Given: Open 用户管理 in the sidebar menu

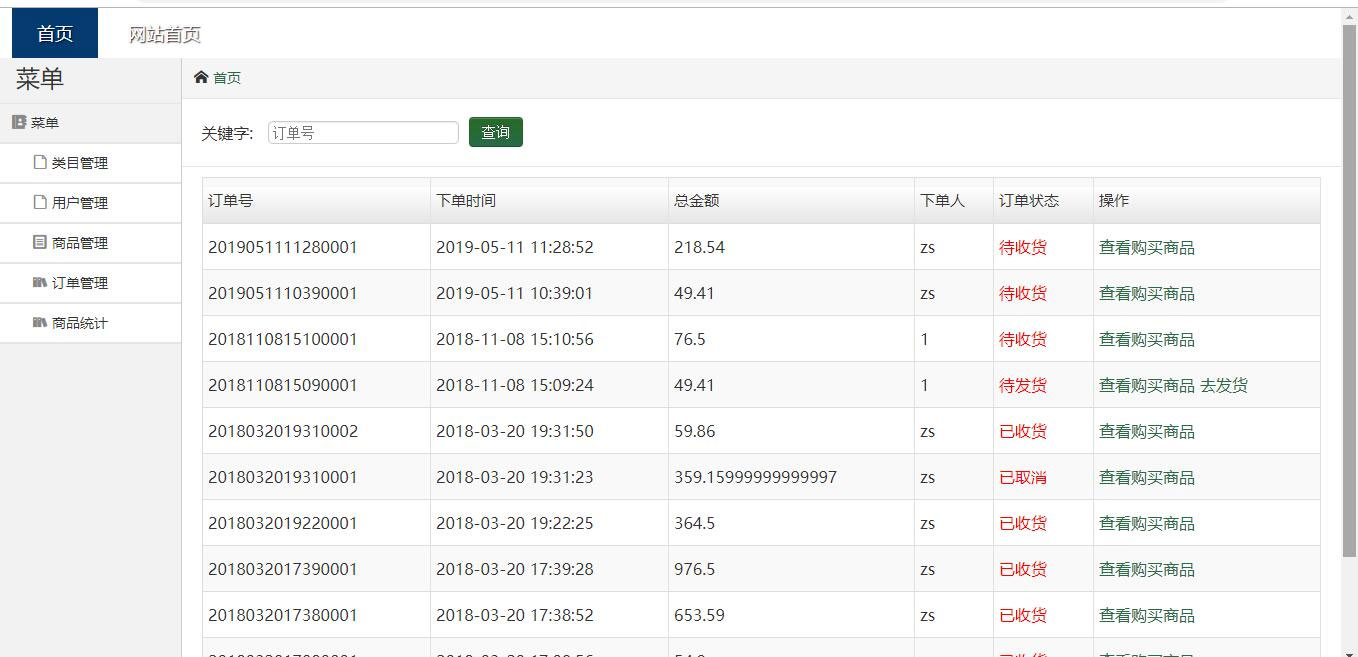Looking at the screenshot, I should tap(80, 203).
